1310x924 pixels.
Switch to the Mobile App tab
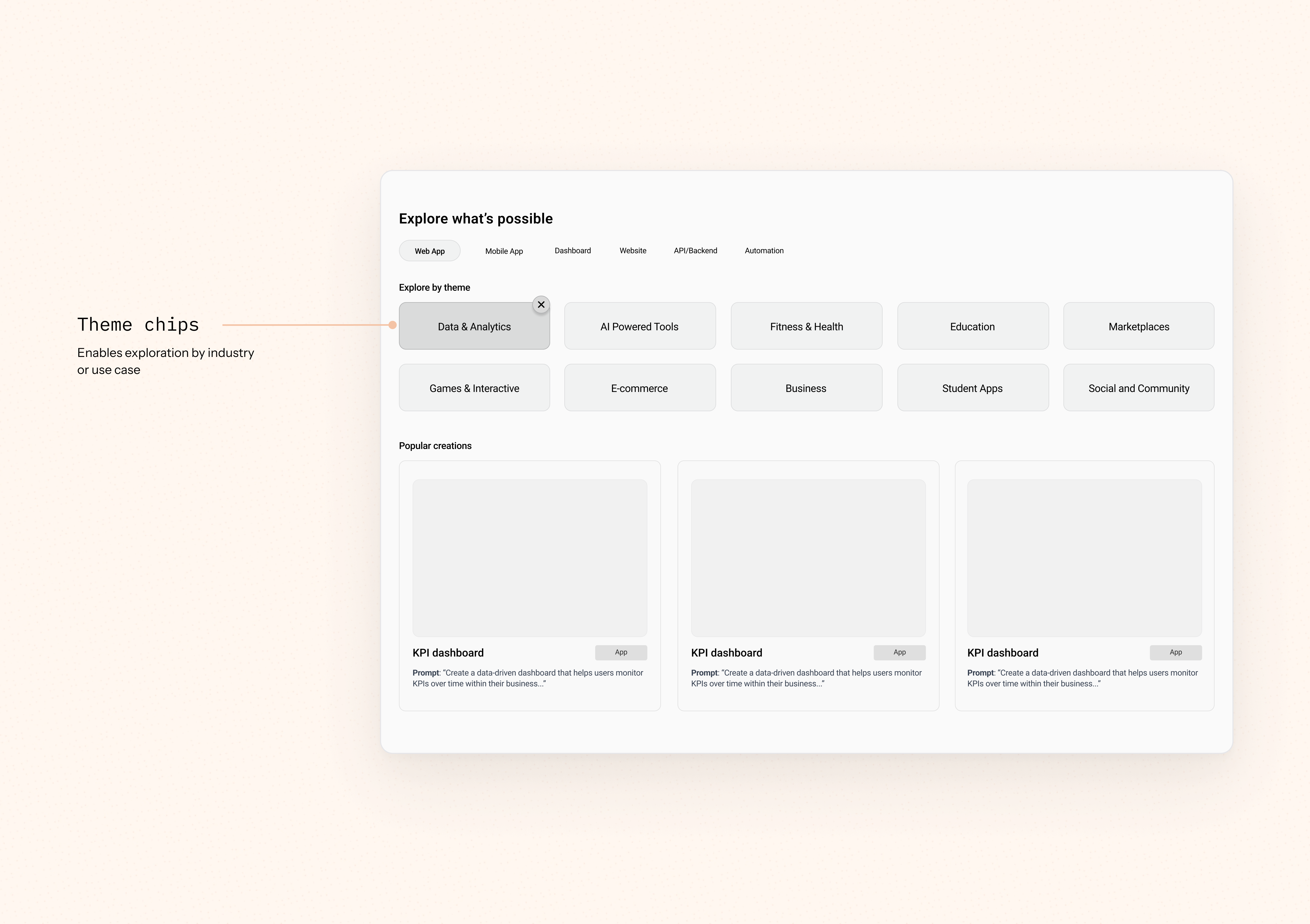coord(504,251)
